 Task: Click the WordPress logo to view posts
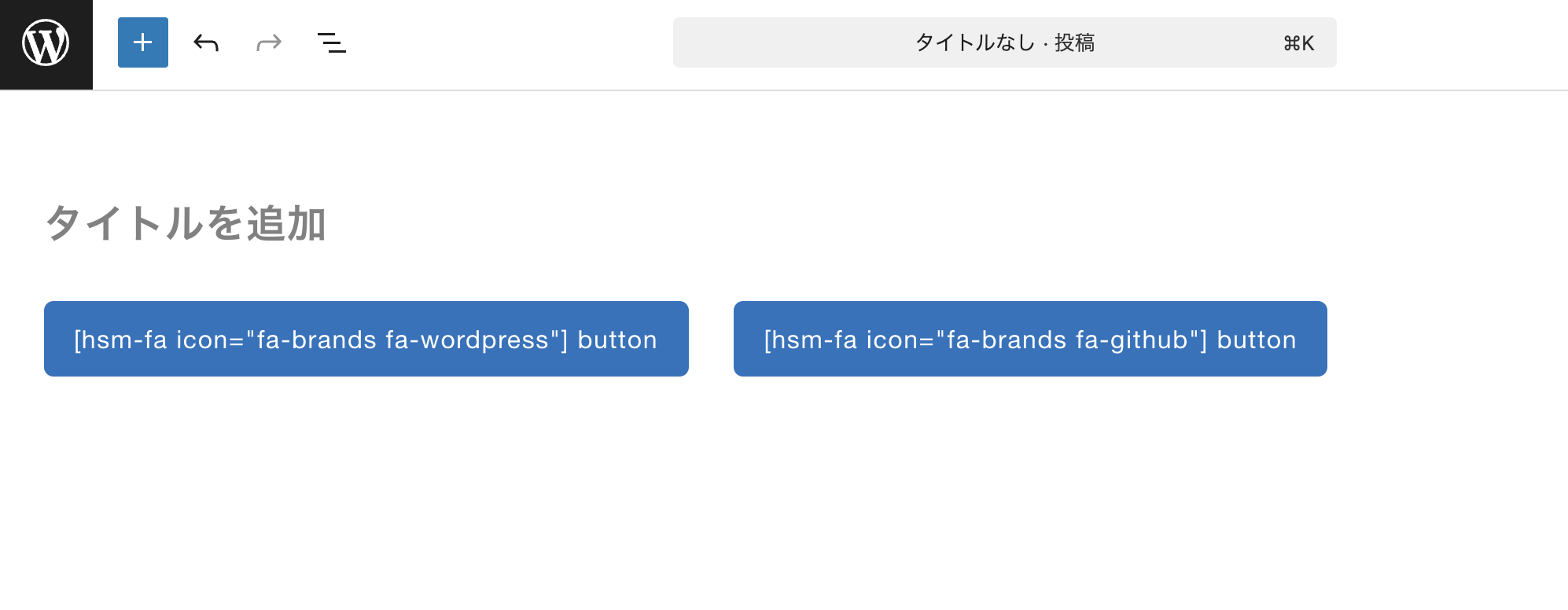coord(46,43)
